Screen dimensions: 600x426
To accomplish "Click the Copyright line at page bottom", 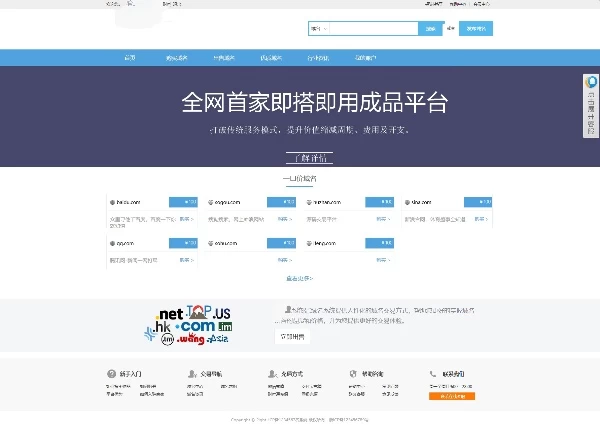I will pos(300,420).
